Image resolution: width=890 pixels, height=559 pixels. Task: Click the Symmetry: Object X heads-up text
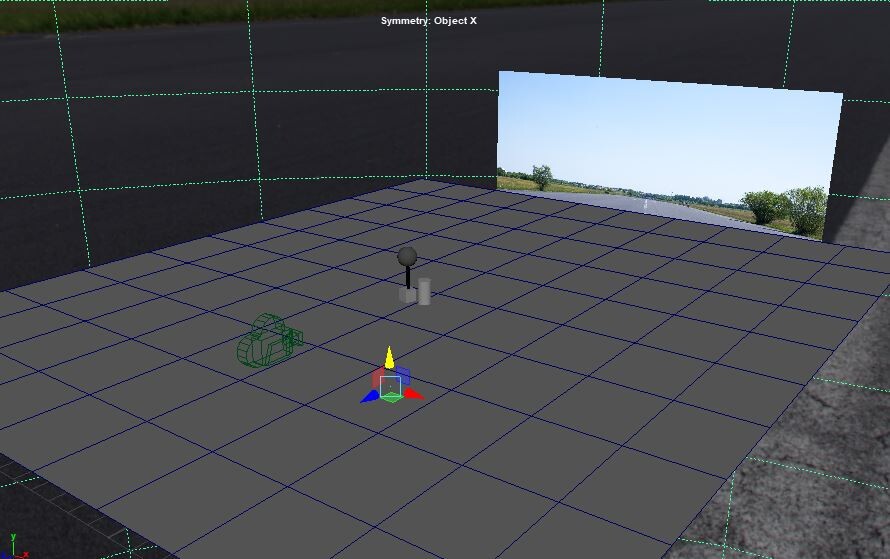click(x=429, y=20)
